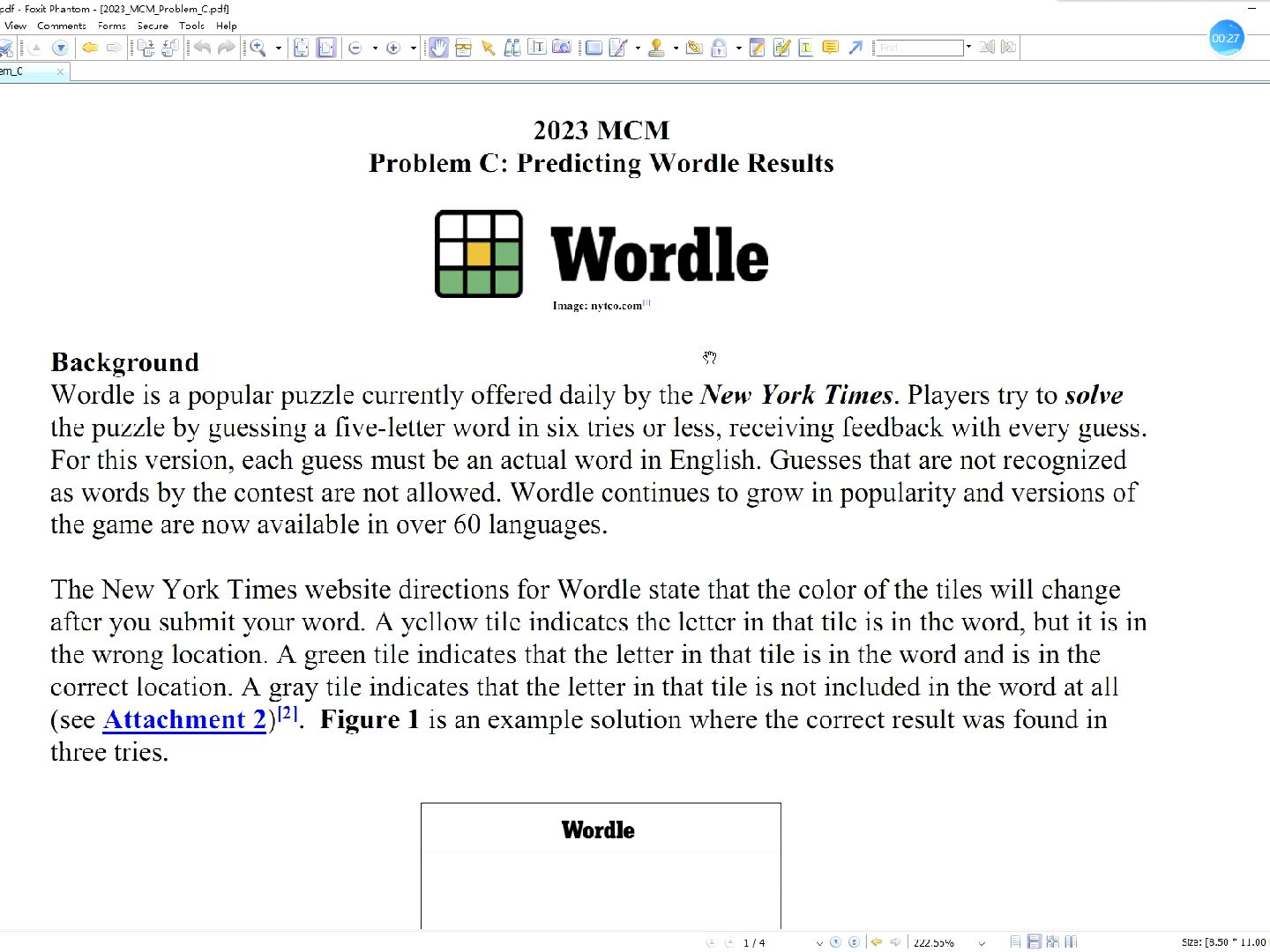Click the Find Next icon
1270x952 pixels.
point(1009,48)
